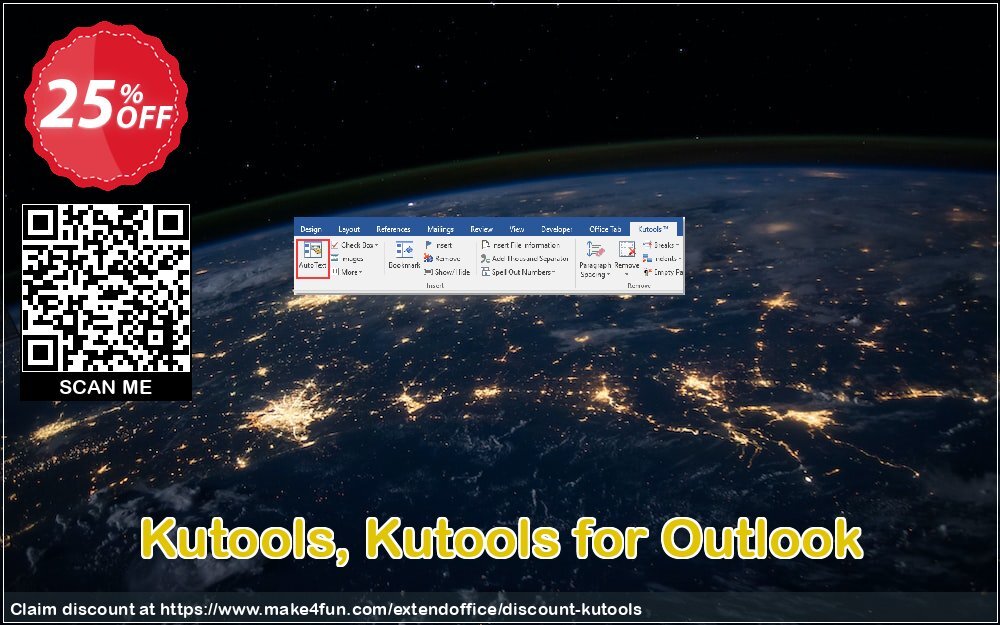The height and width of the screenshot is (625, 1000).
Task: Click Empty Paragraphs removal option
Action: coord(663,272)
